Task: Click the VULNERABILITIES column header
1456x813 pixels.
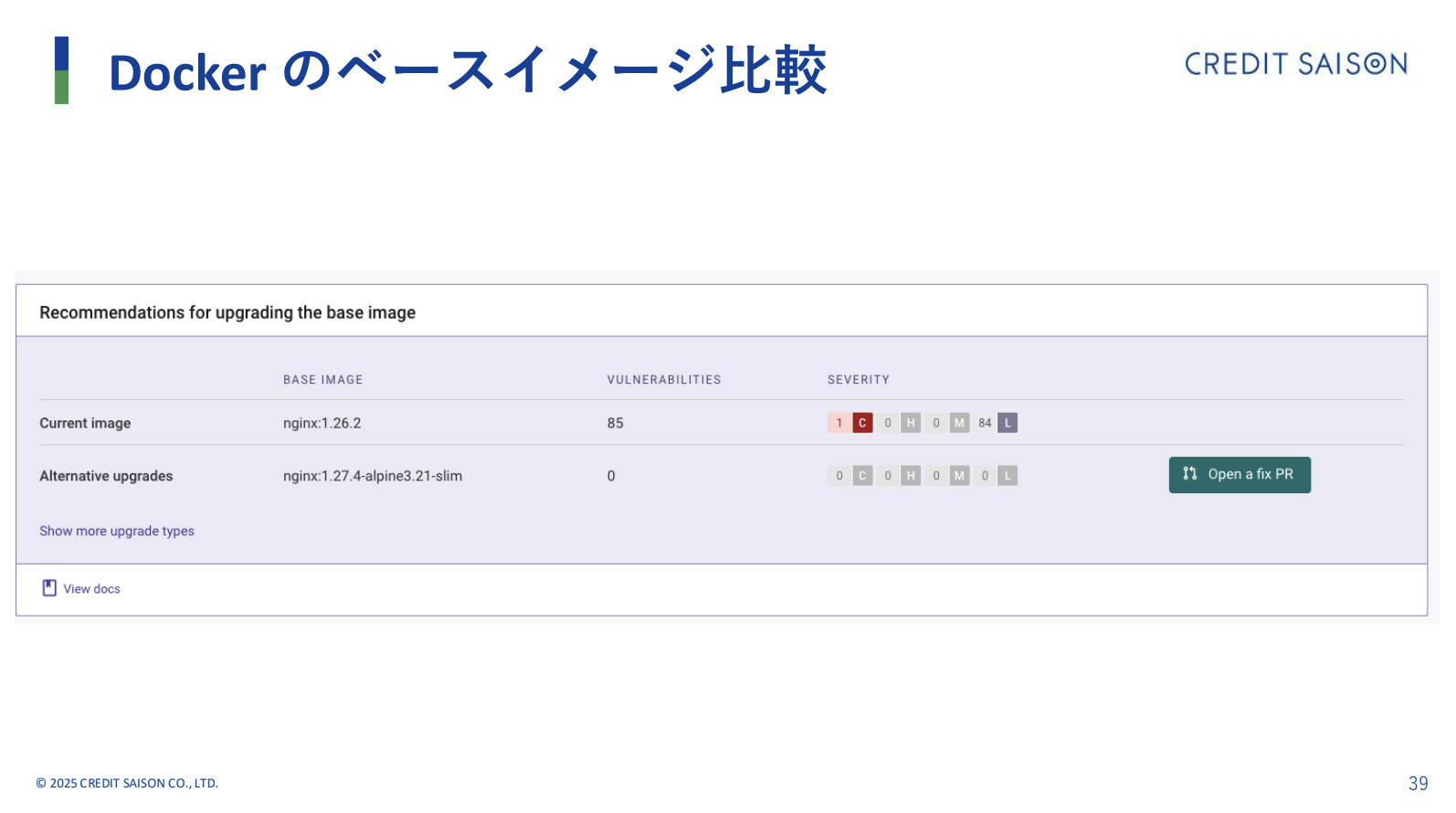Action: click(x=664, y=380)
